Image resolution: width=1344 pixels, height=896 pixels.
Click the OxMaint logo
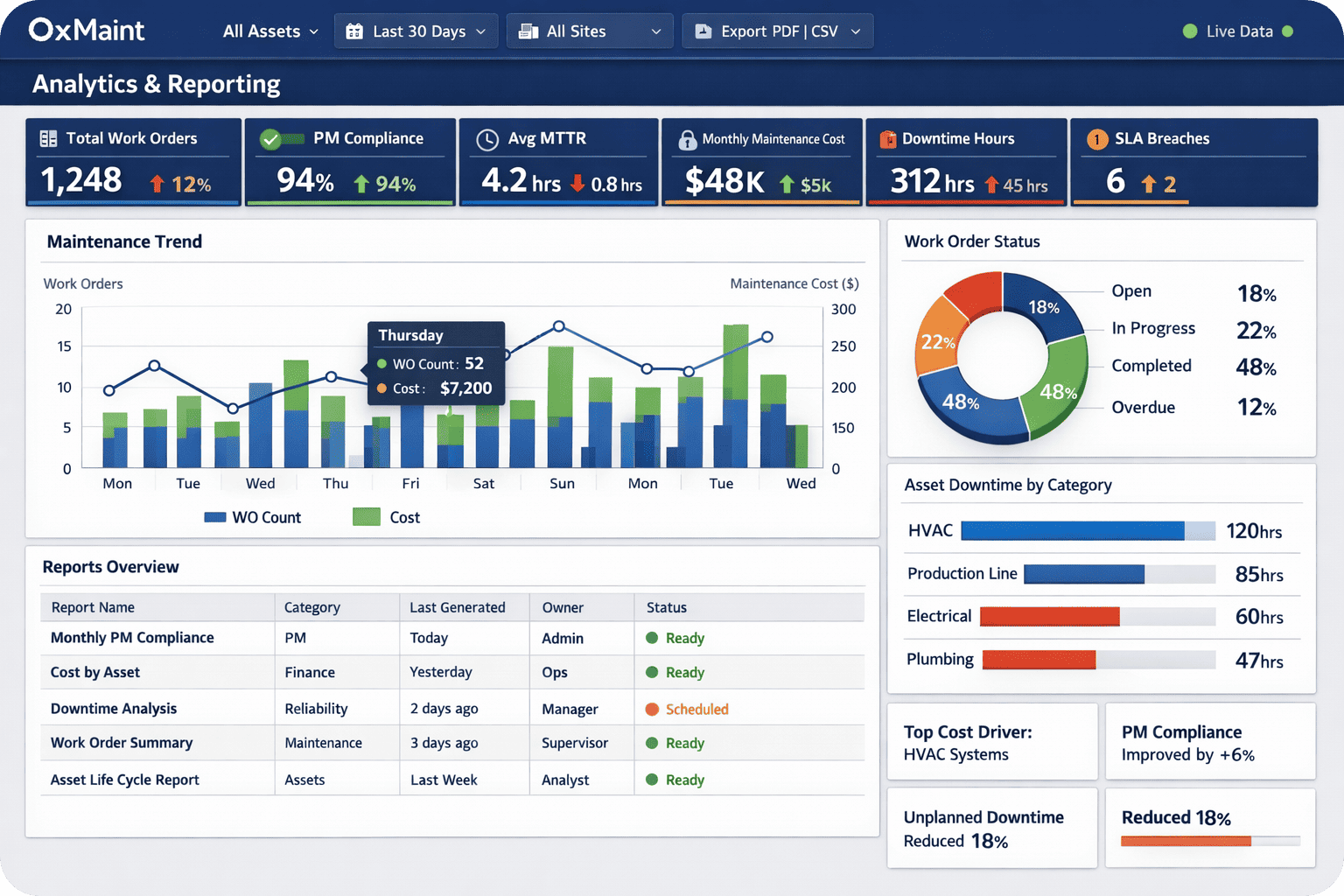(87, 29)
